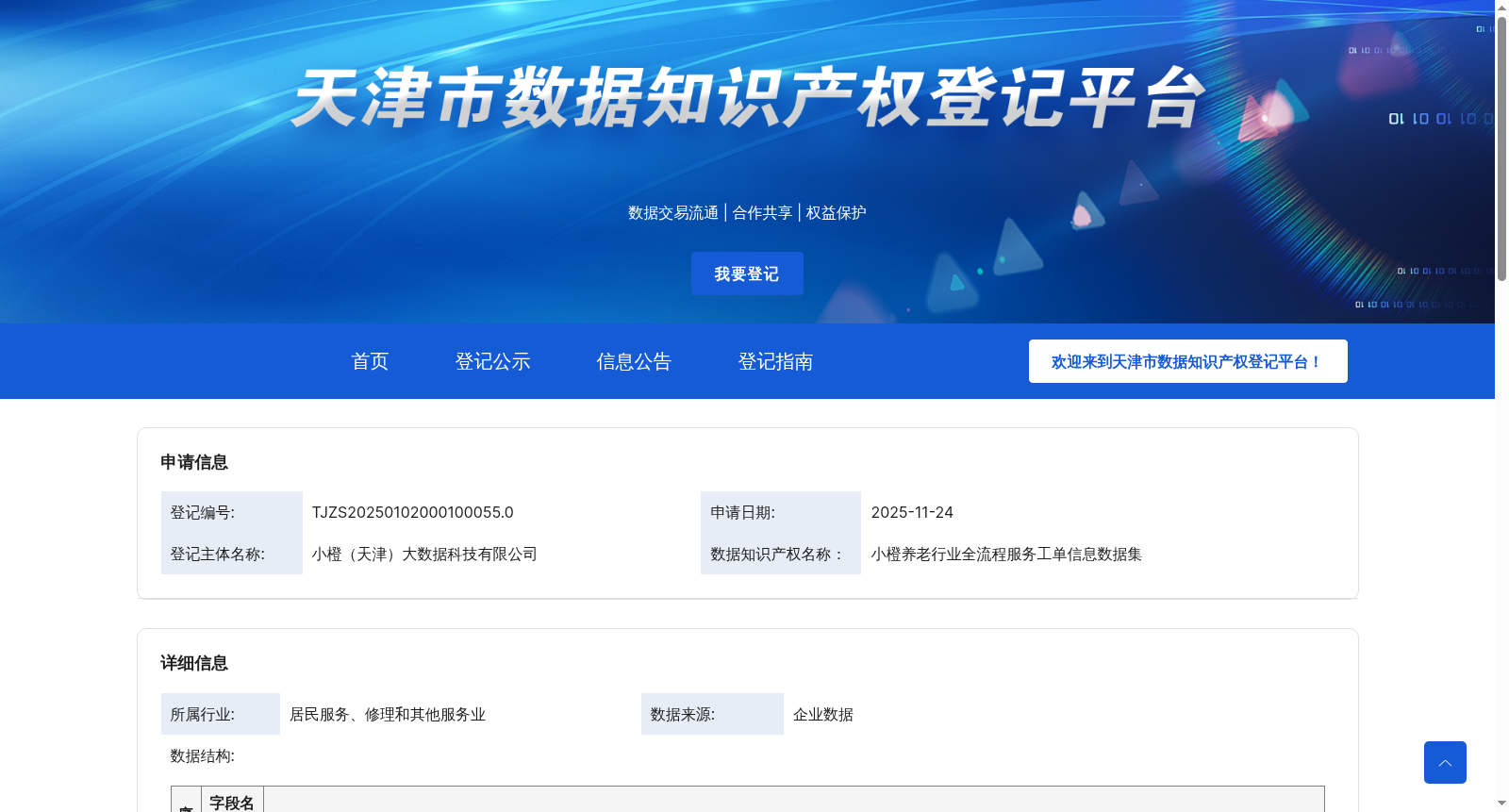Open the 首页 nav item
This screenshot has width=1509, height=812.
(370, 361)
